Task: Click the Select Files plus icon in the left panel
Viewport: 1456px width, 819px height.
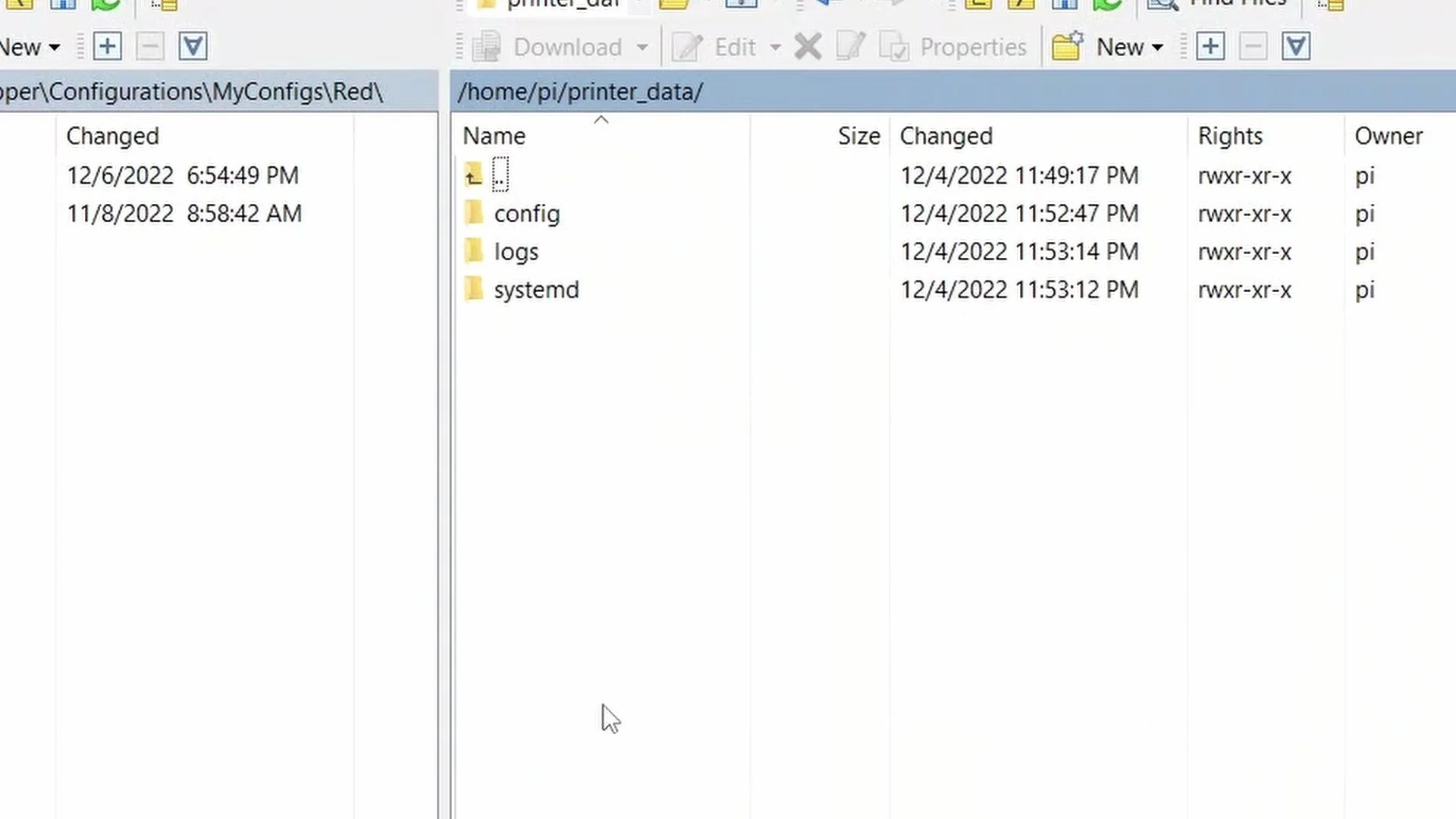Action: pos(107,47)
